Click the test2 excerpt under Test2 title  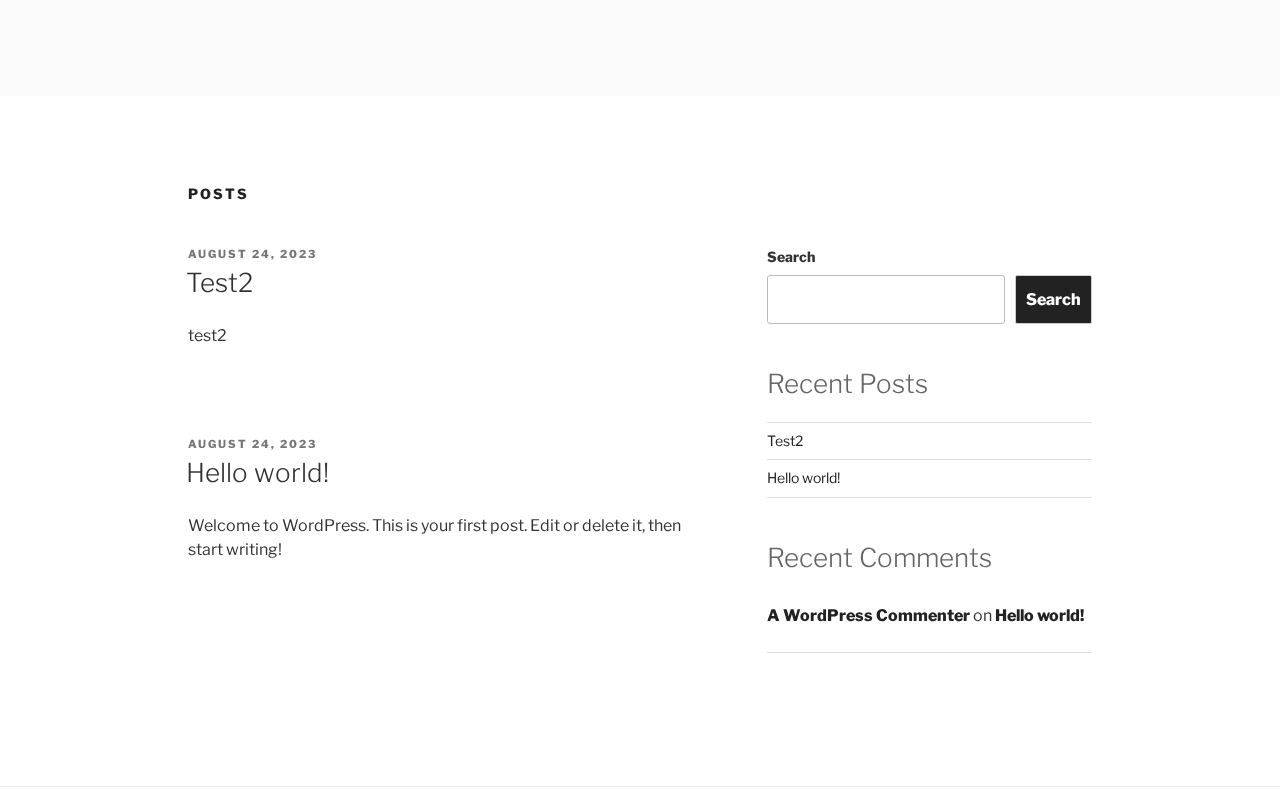pos(207,336)
